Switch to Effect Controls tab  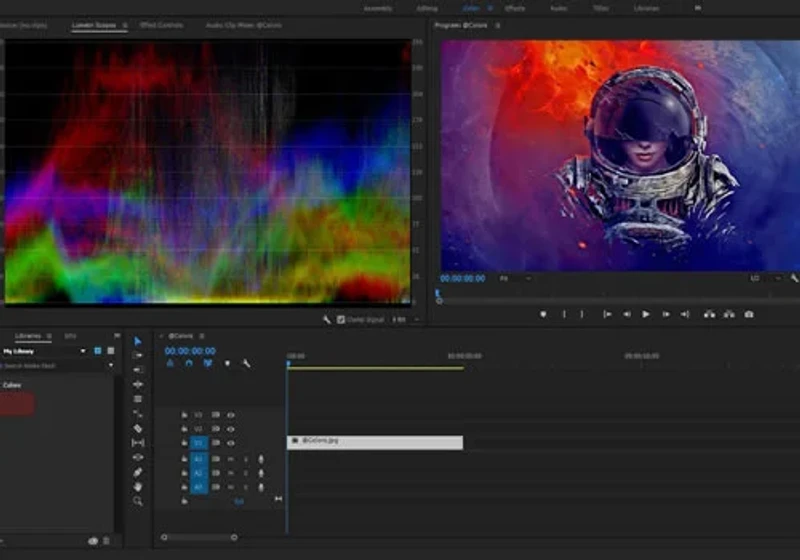coord(161,25)
